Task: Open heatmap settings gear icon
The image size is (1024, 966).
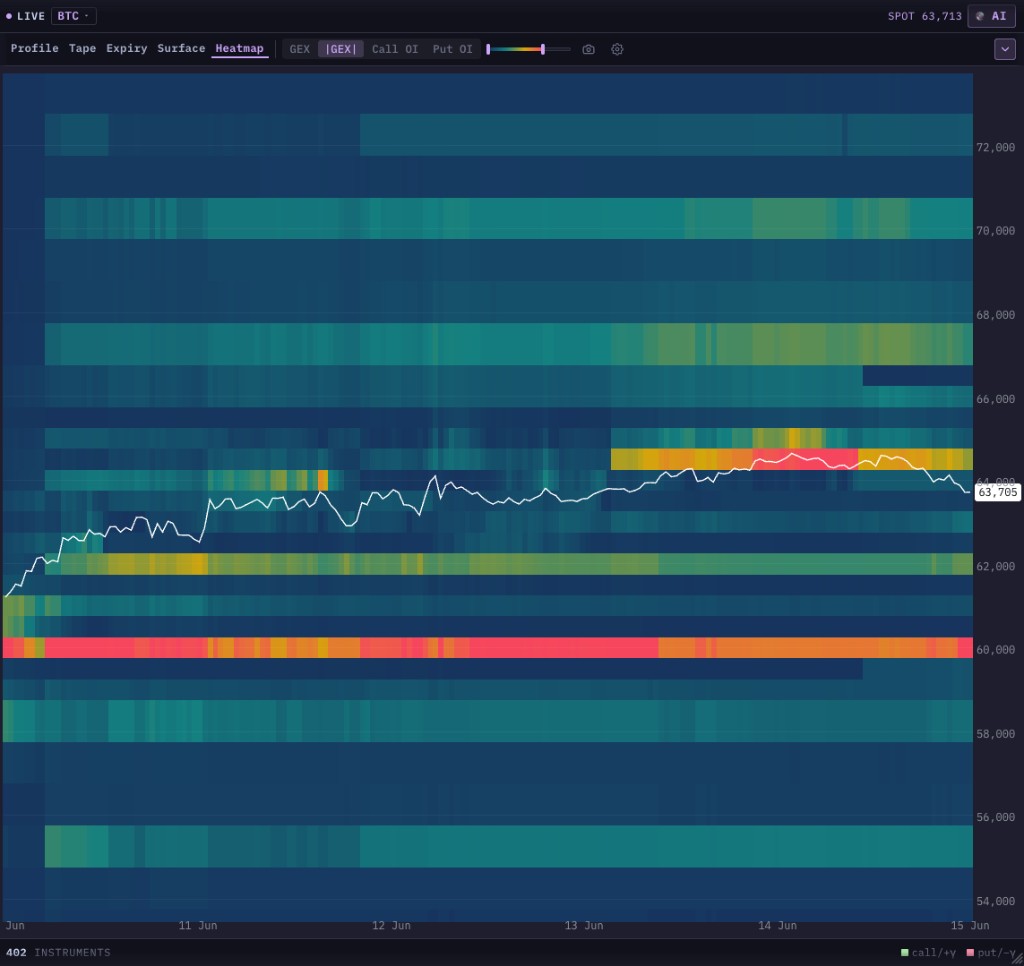Action: tap(617, 49)
